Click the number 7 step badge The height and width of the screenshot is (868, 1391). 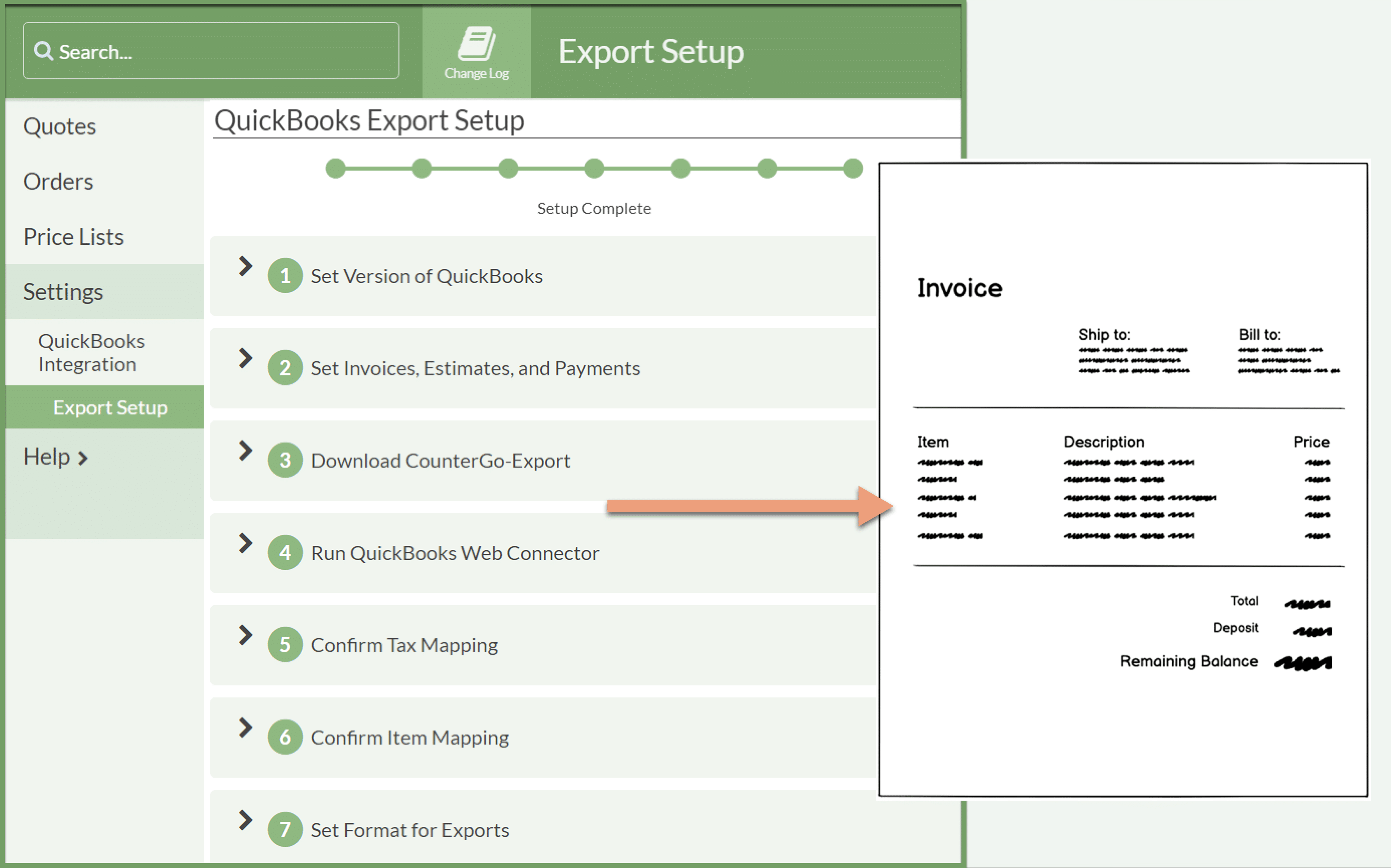286,829
